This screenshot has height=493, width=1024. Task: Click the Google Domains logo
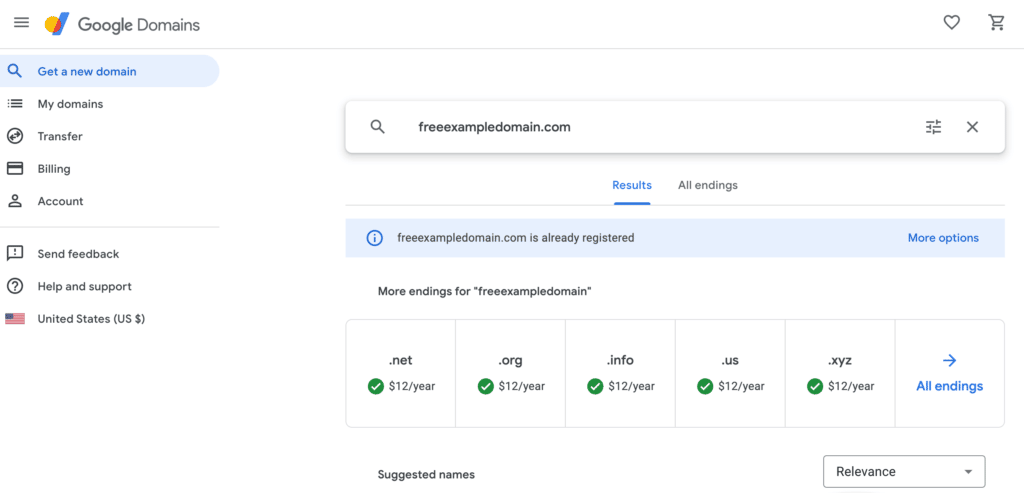point(122,25)
